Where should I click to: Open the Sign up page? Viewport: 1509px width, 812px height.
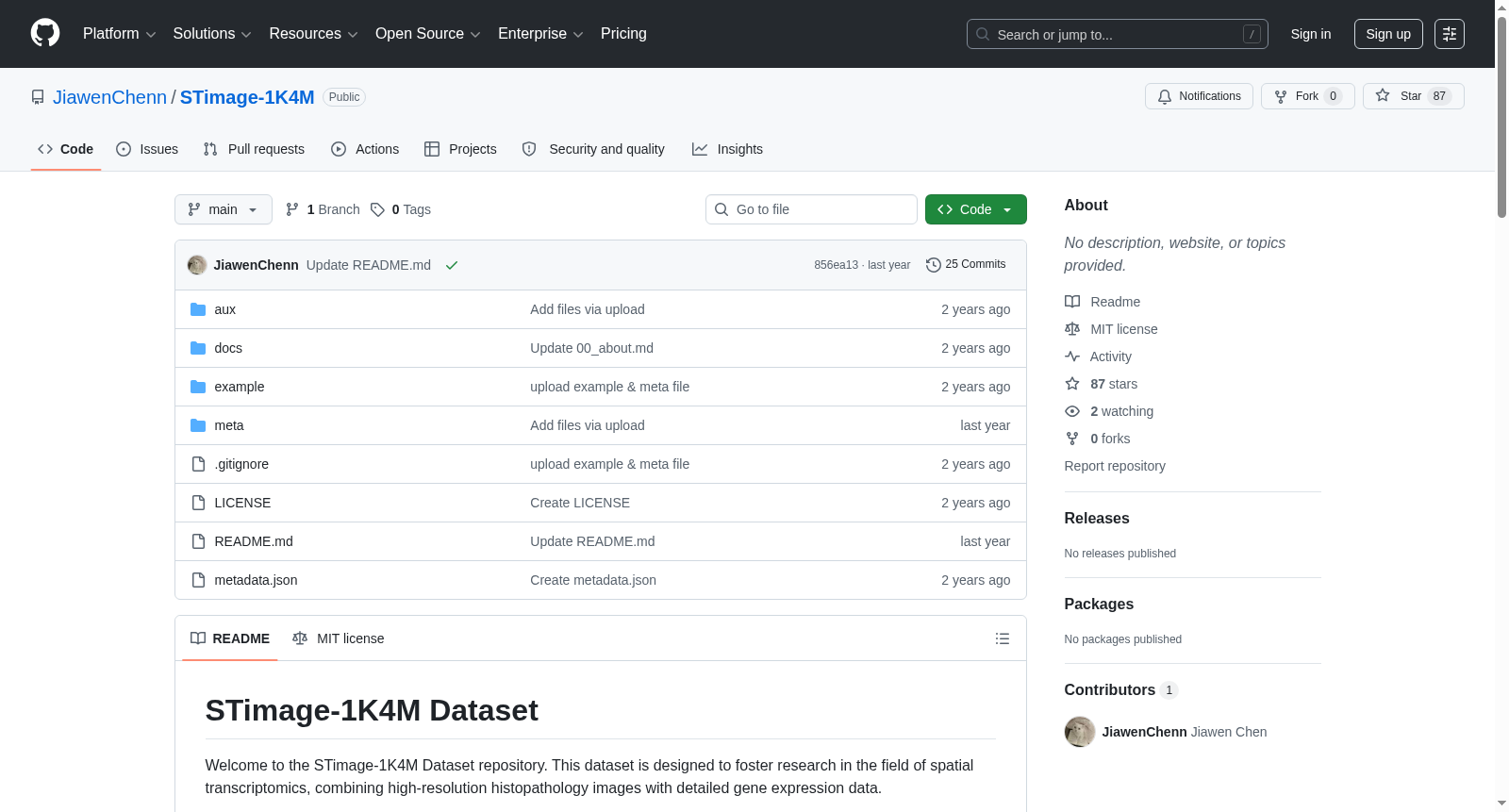tap(1388, 34)
